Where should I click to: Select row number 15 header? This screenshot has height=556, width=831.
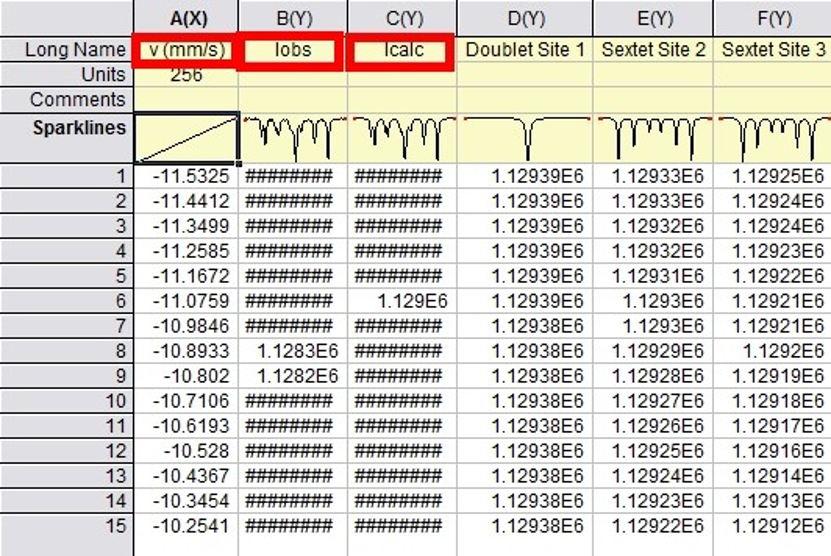coord(67,526)
